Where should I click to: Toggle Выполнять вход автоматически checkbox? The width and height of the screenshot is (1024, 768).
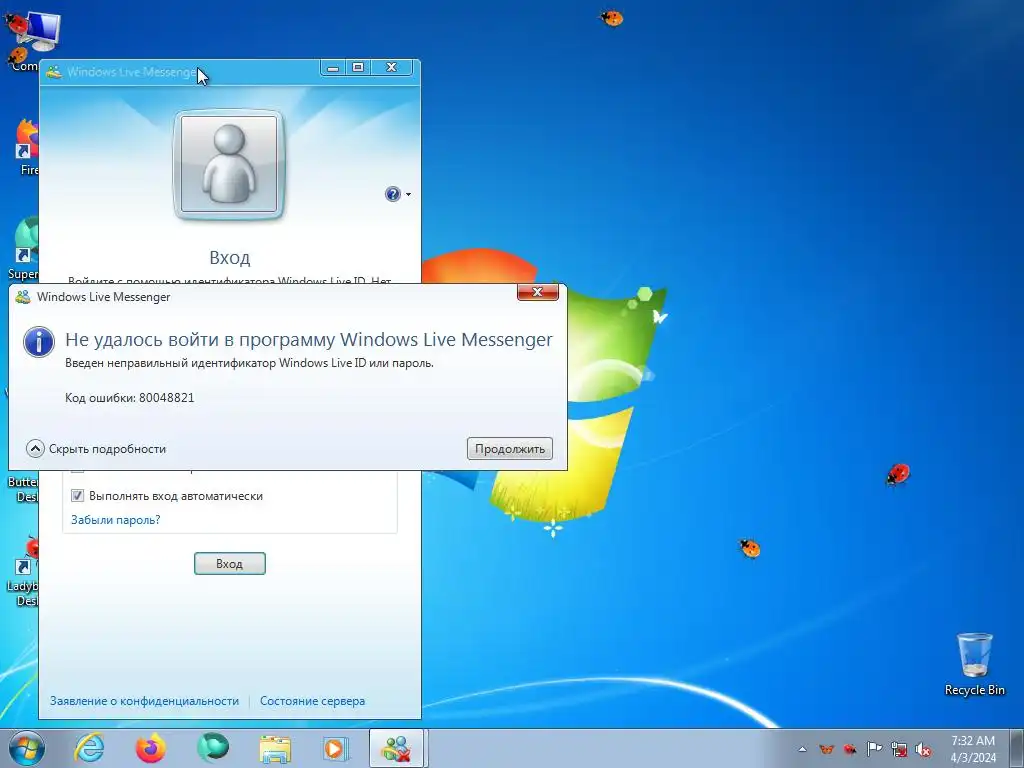[x=77, y=496]
